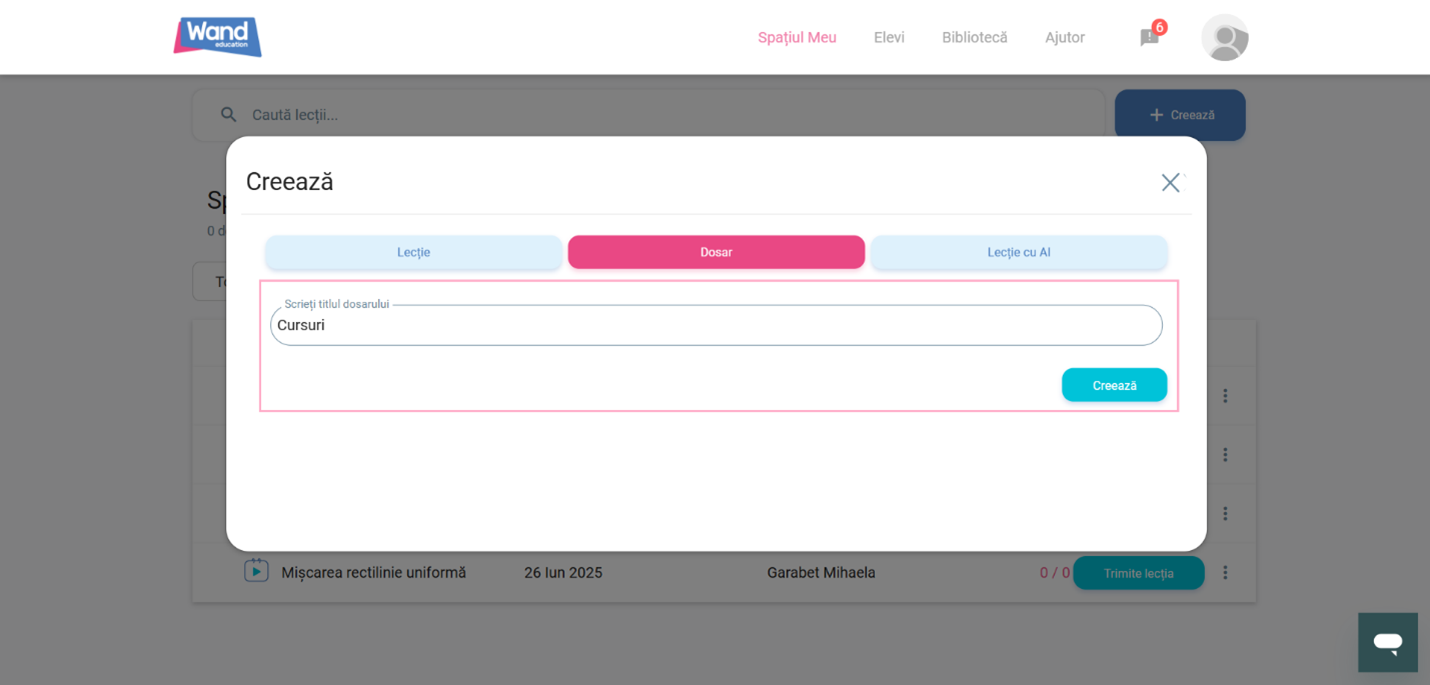Open the Bibliotecă section
Screen dimensions: 1430x685
coord(974,38)
